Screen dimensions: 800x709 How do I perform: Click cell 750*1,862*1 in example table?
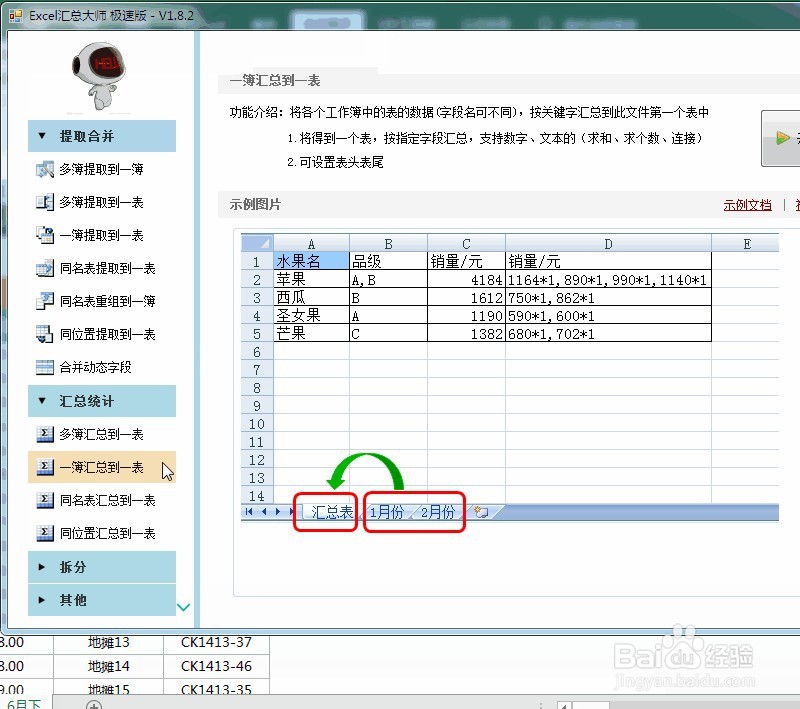coord(608,298)
